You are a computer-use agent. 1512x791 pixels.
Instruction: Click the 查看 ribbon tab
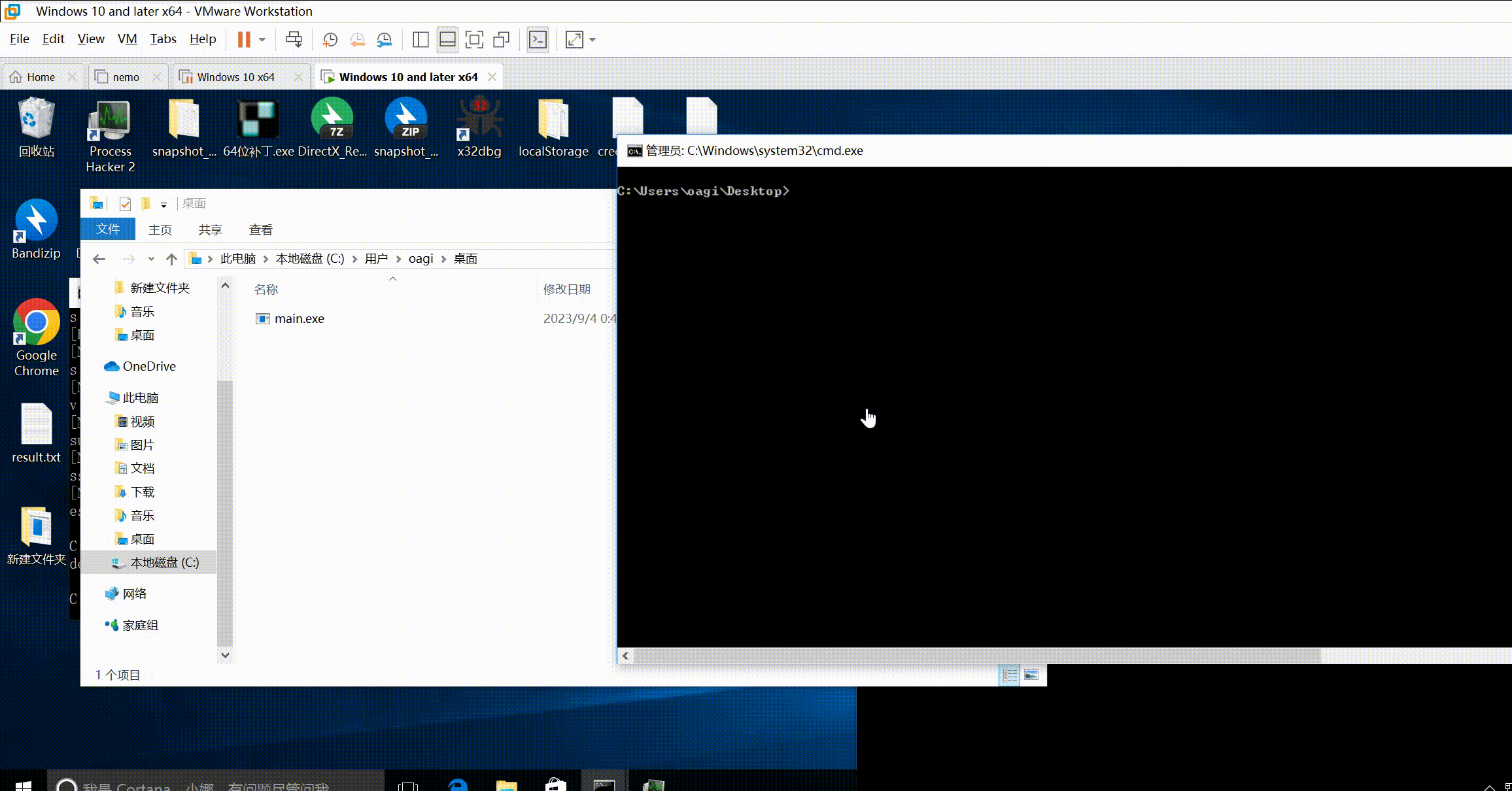coord(260,229)
